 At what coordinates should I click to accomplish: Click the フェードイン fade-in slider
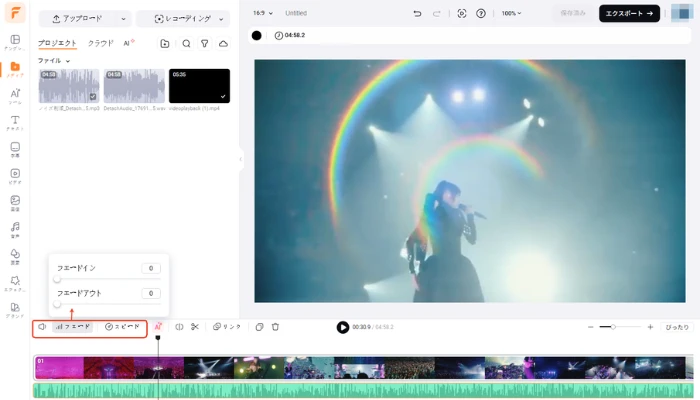108,279
